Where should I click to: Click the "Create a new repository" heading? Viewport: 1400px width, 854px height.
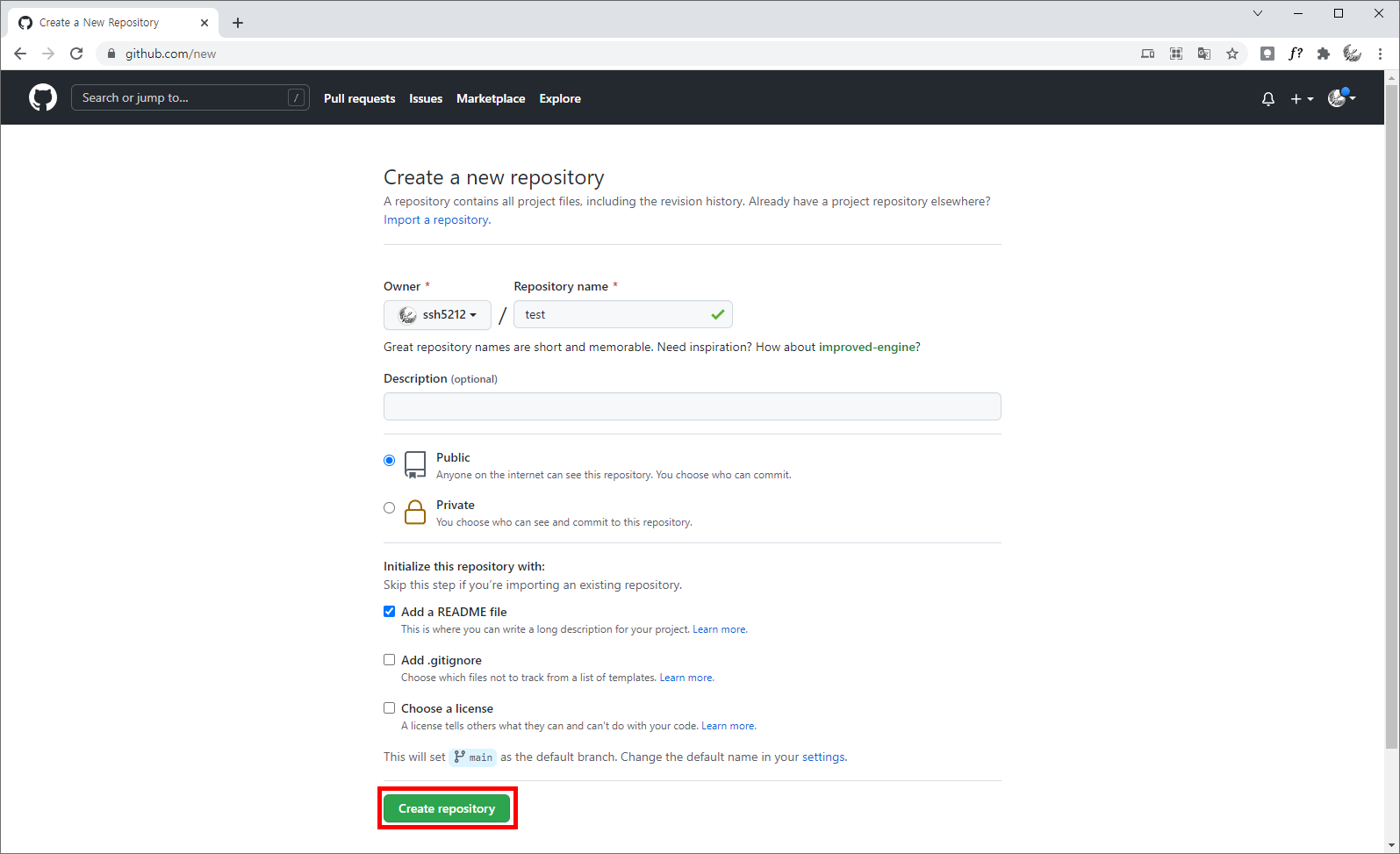(493, 177)
